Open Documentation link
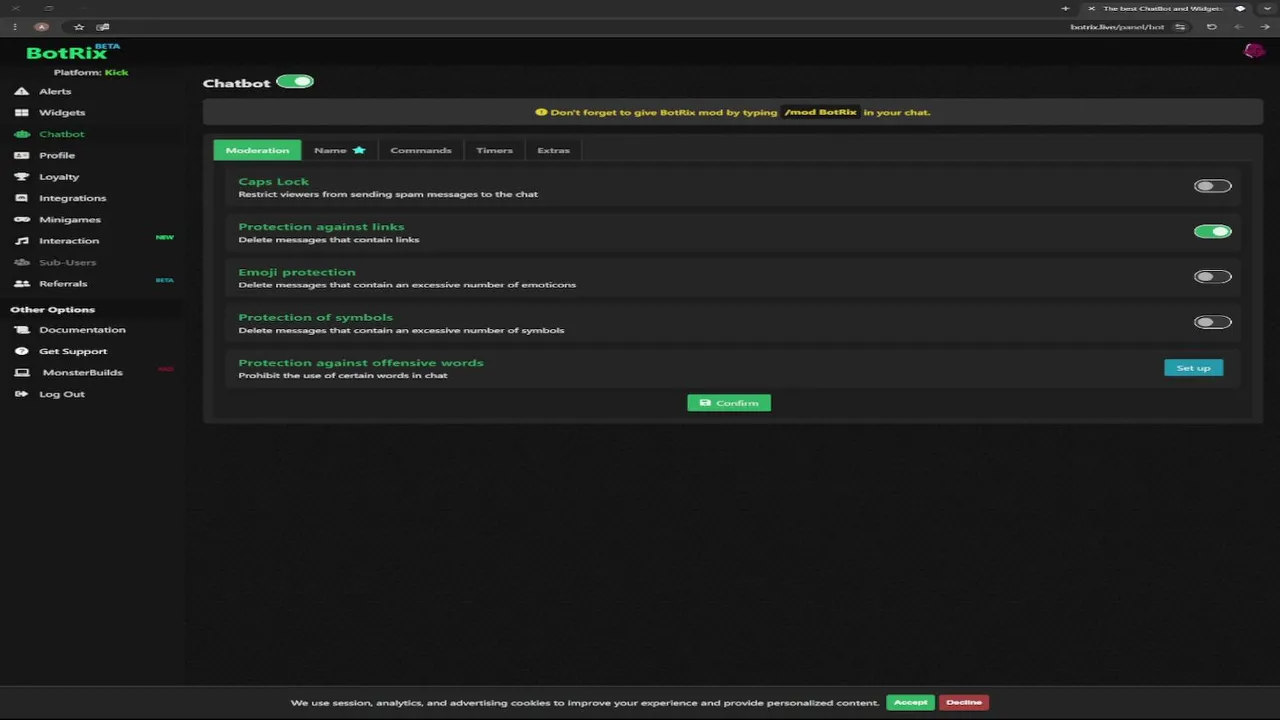Image resolution: width=1280 pixels, height=720 pixels. point(82,330)
